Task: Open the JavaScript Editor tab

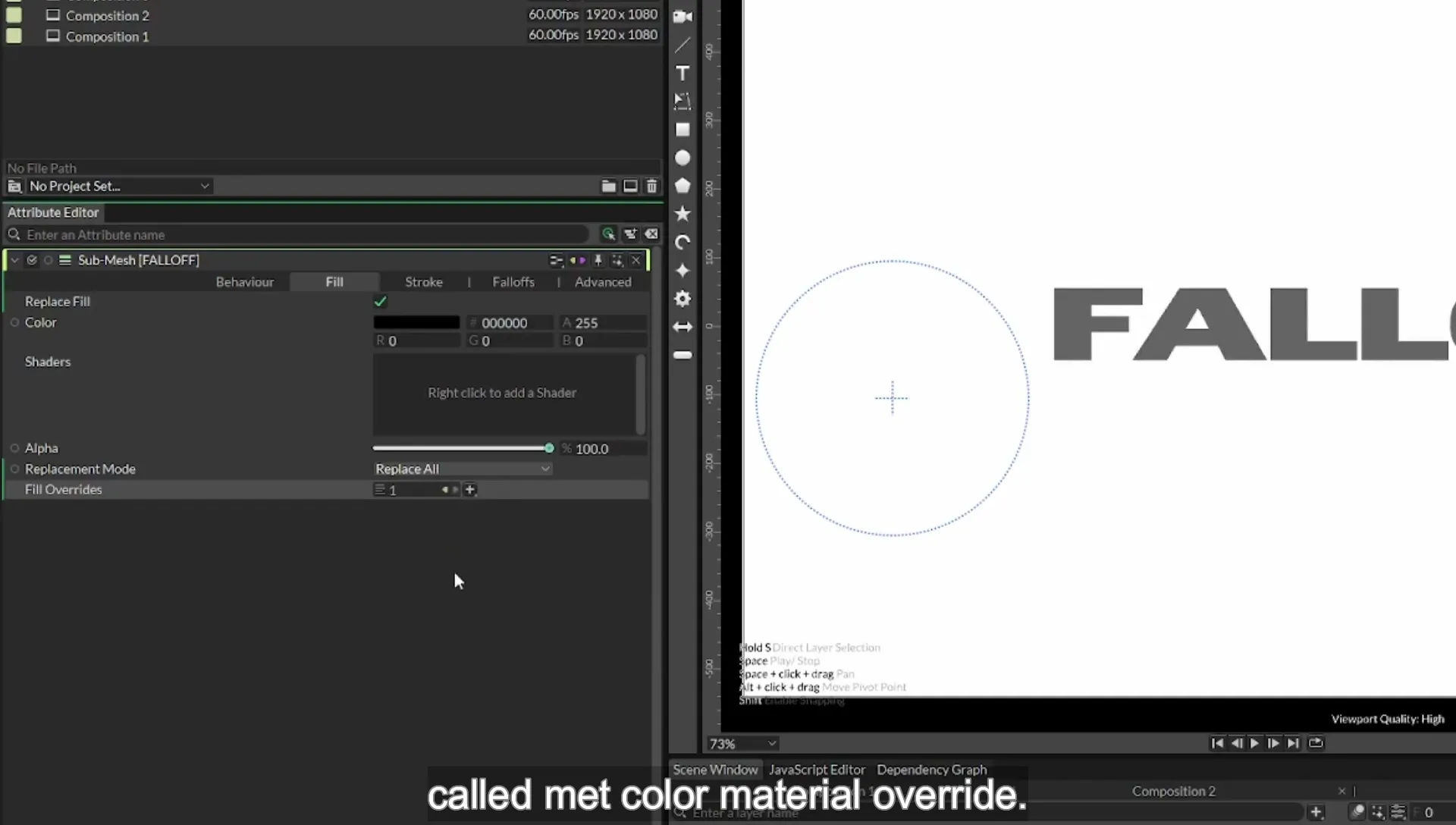Action: (817, 770)
